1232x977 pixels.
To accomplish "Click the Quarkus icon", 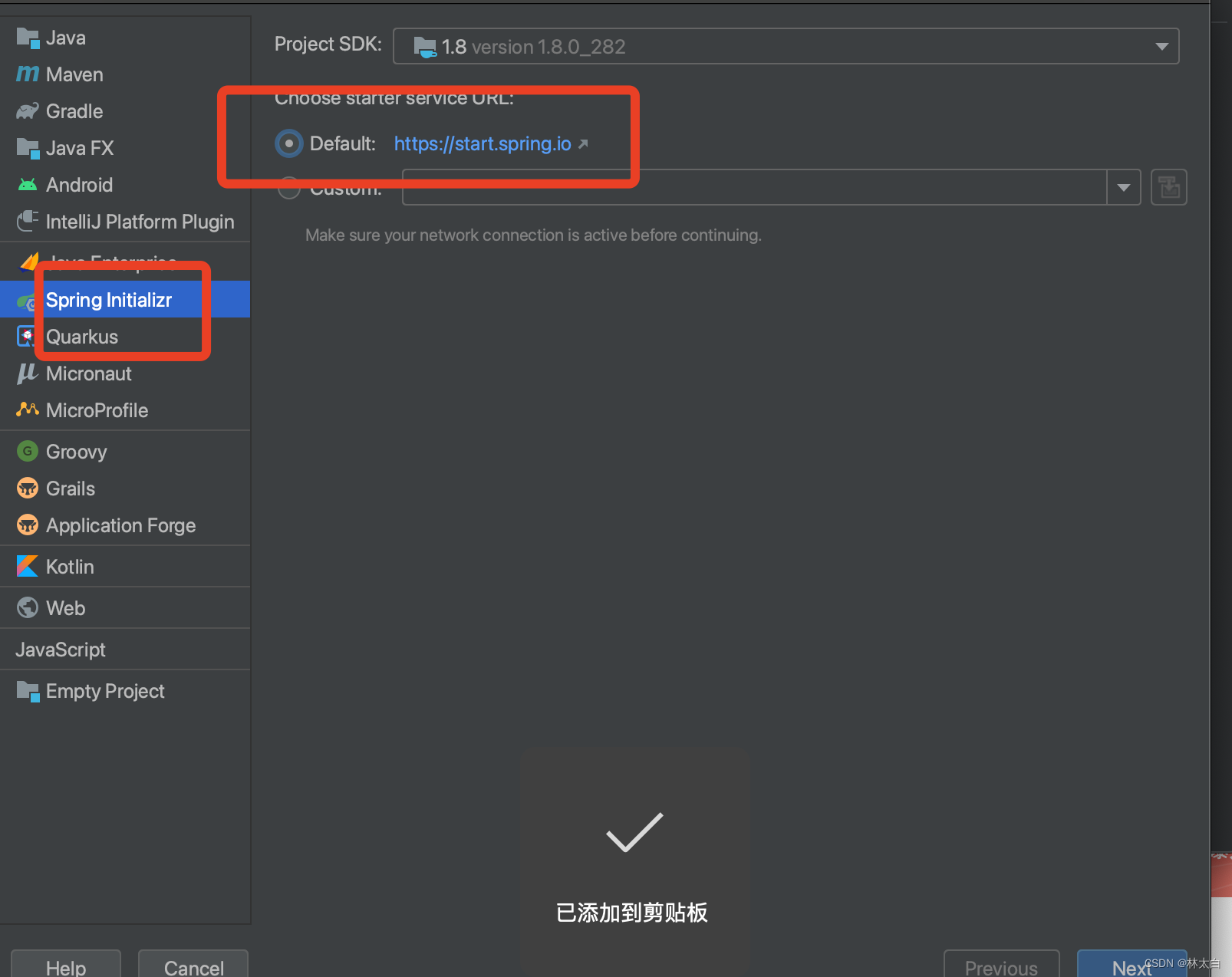I will [25, 336].
